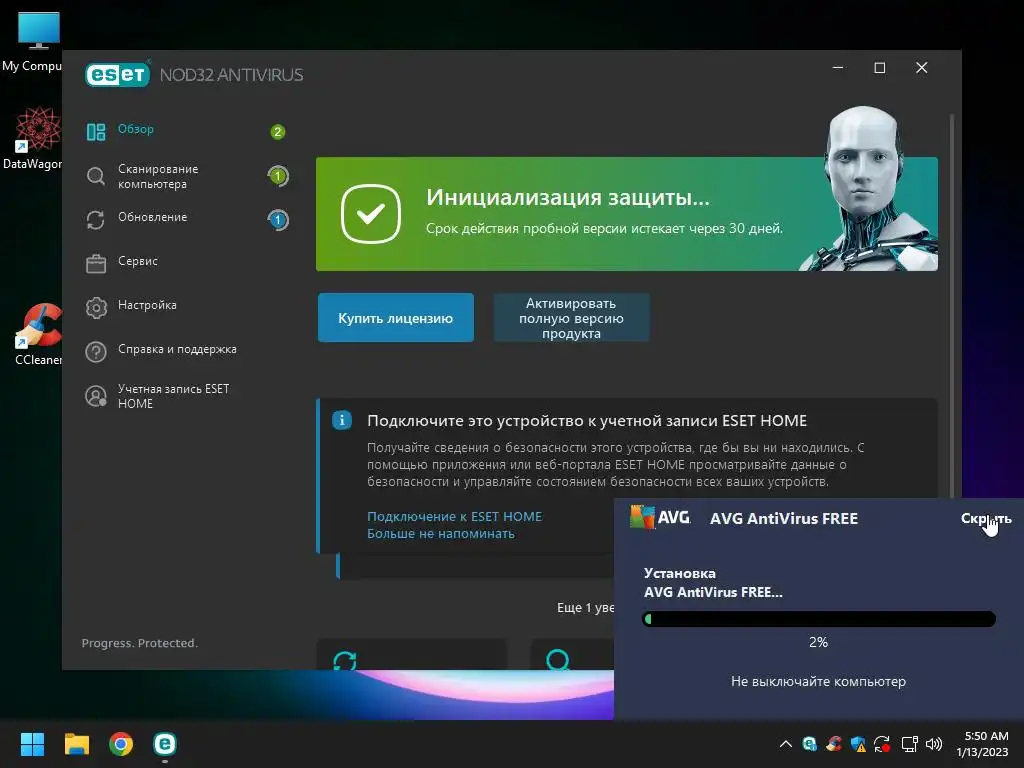Expand the Еще 1 уведомление notifications
This screenshot has height=768, width=1024.
pos(585,607)
